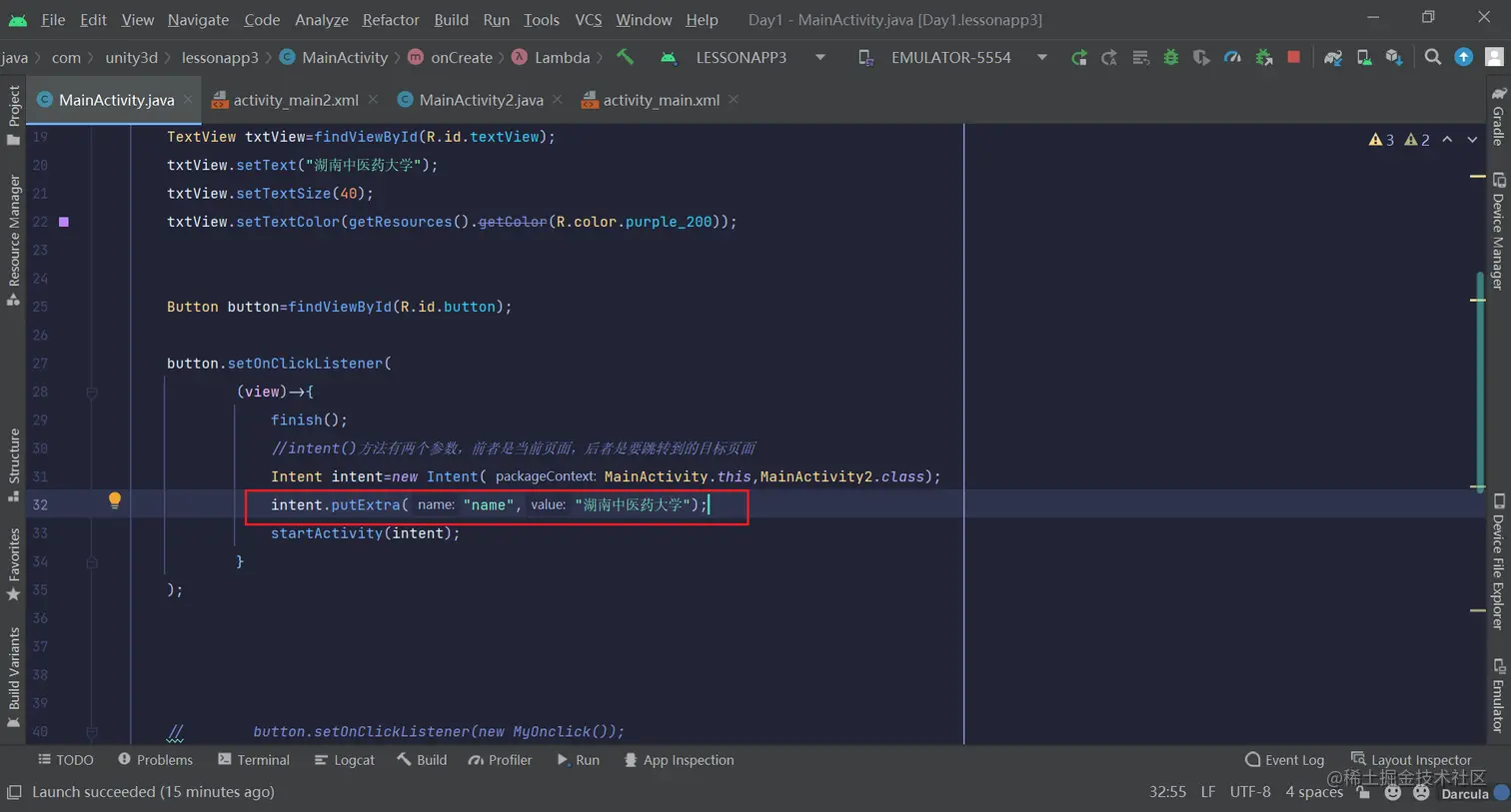Viewport: 1511px width, 812px height.
Task: Open the File menu
Action: [53, 19]
